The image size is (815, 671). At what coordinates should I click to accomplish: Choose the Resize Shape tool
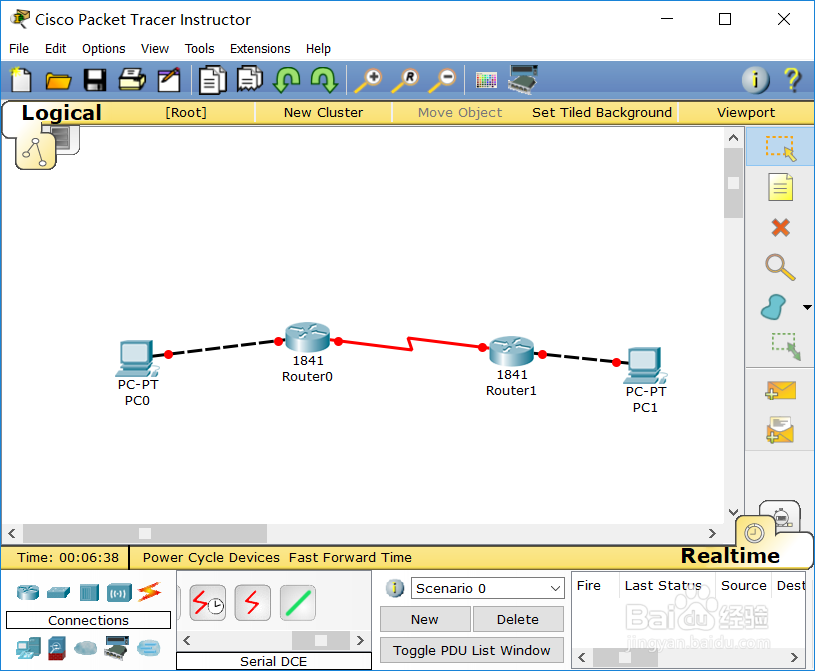(x=785, y=347)
